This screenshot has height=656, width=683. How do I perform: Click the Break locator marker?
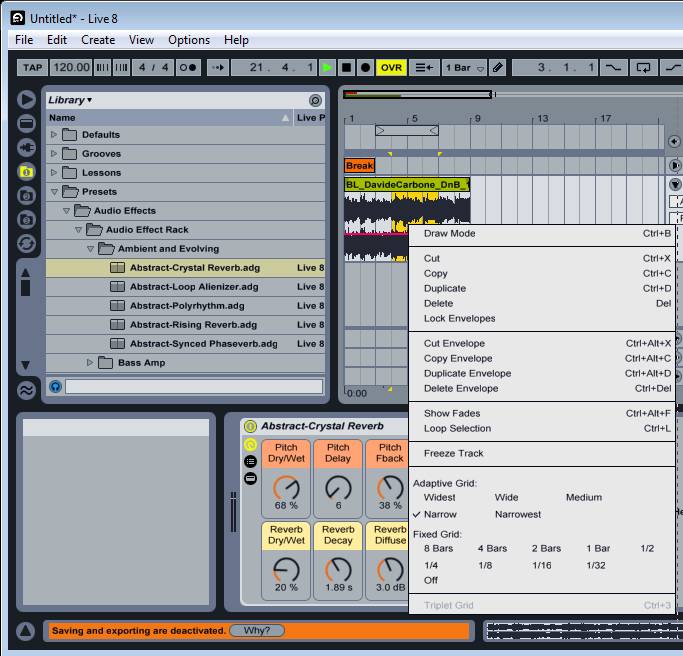pos(359,166)
